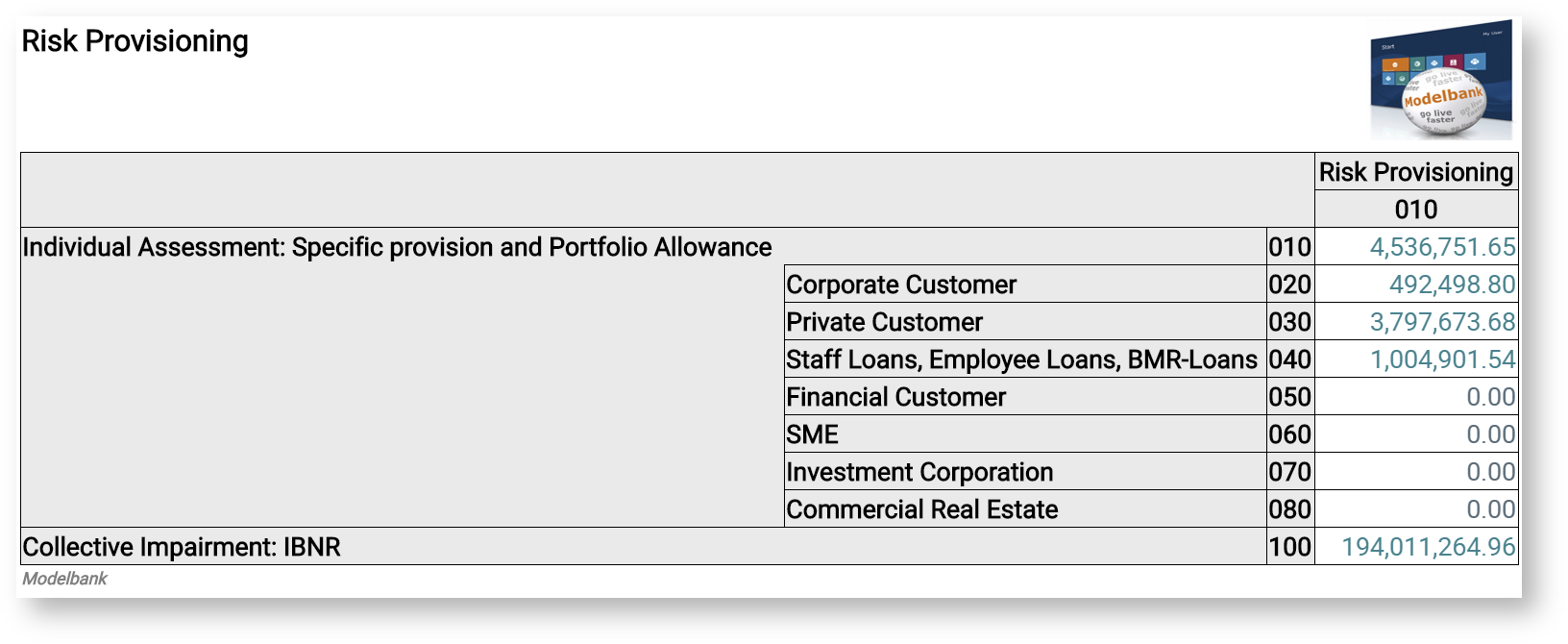Select the Private Customer row label

[884, 322]
